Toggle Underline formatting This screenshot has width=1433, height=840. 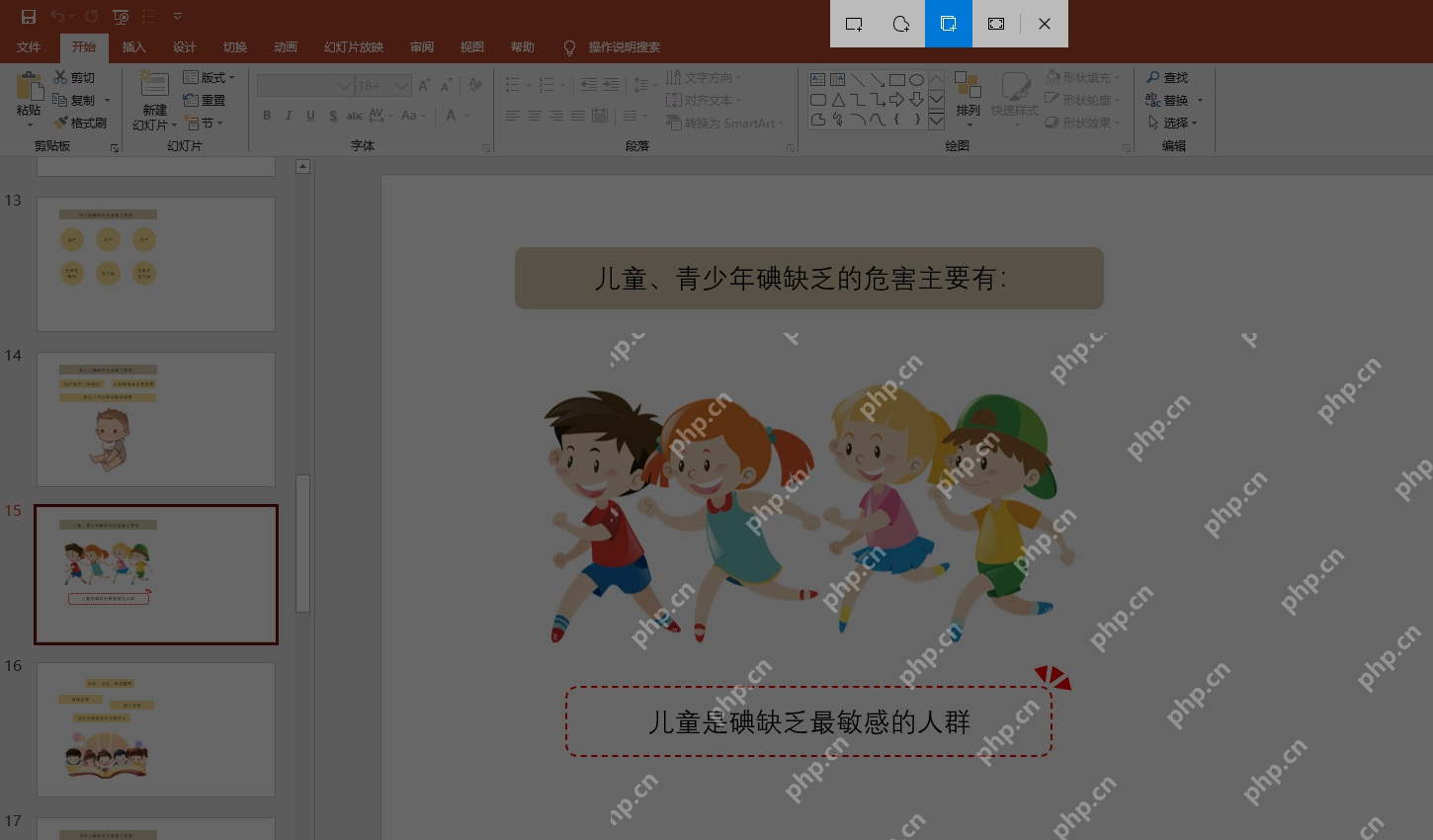coord(310,116)
